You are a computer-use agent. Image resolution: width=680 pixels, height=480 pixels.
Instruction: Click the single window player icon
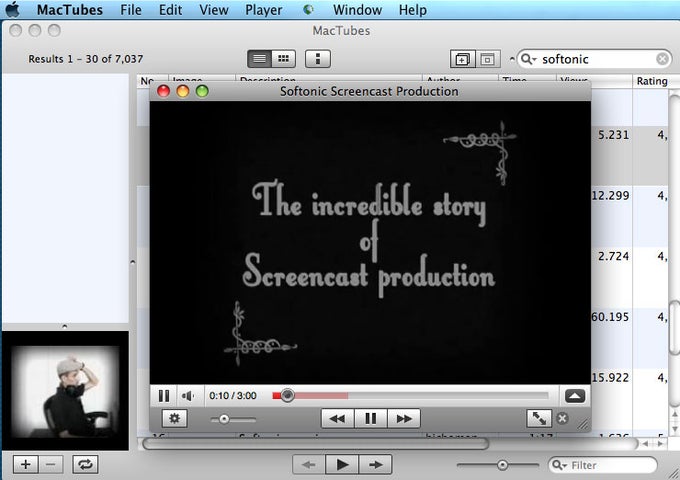click(487, 59)
